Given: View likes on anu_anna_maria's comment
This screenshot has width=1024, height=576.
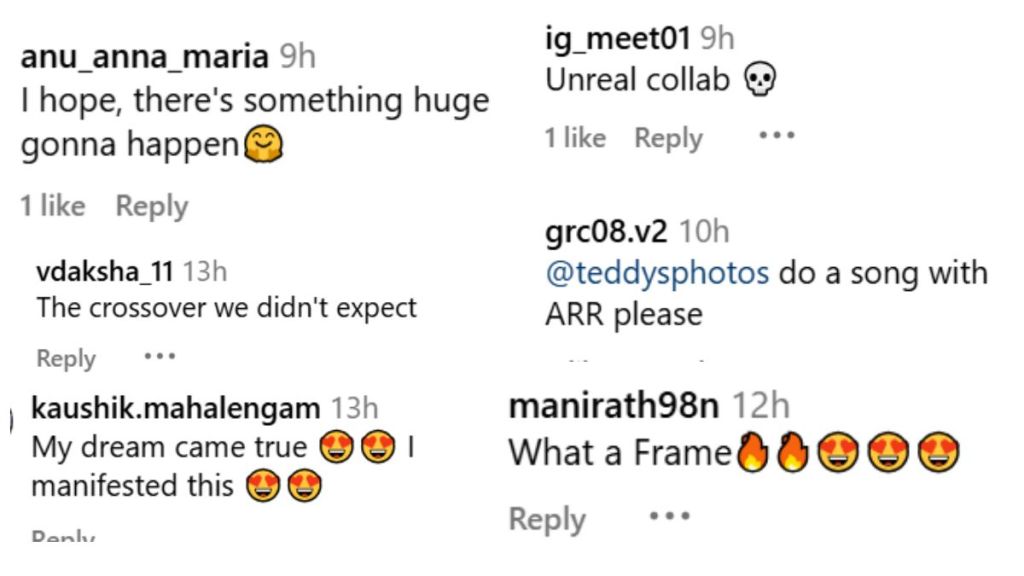Looking at the screenshot, I should (53, 206).
